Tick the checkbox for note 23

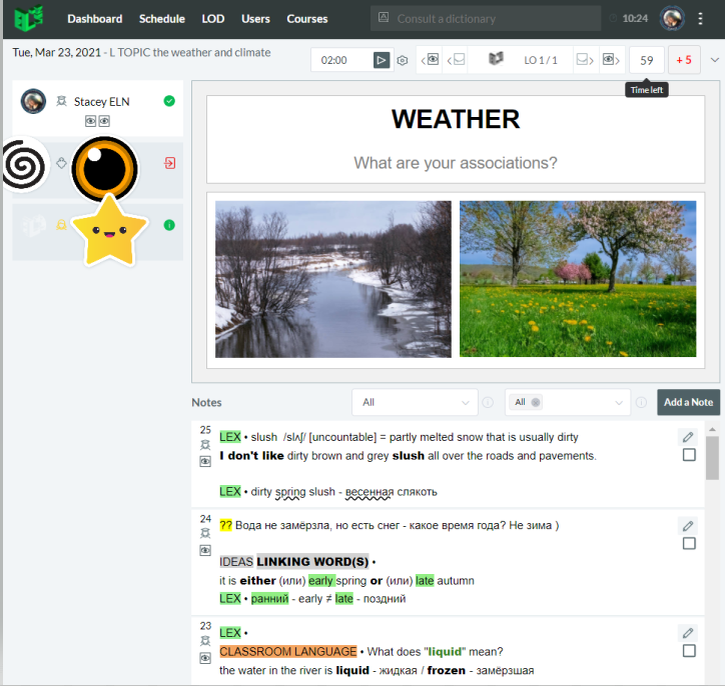(x=689, y=651)
